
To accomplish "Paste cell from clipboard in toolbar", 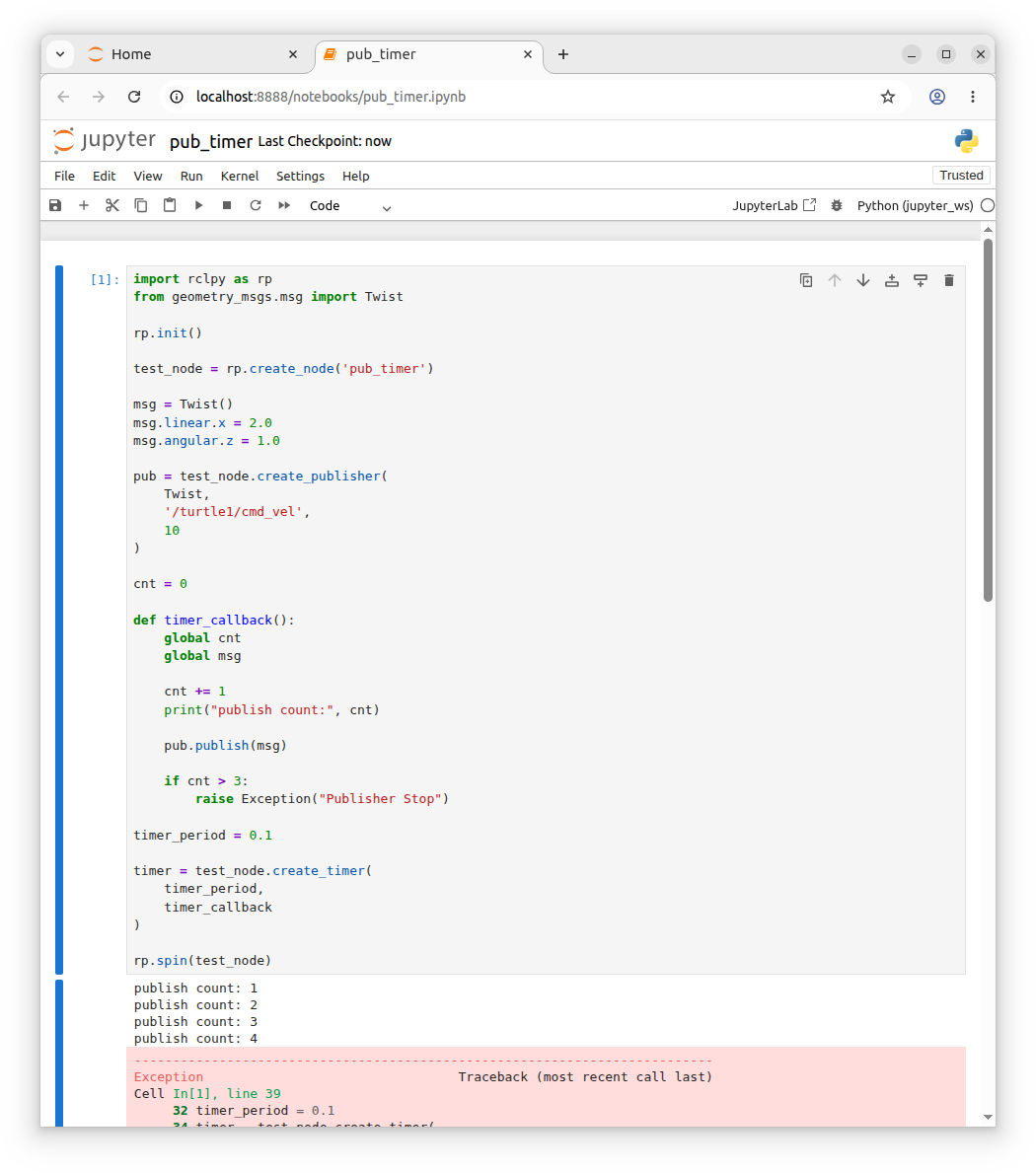I will (170, 205).
